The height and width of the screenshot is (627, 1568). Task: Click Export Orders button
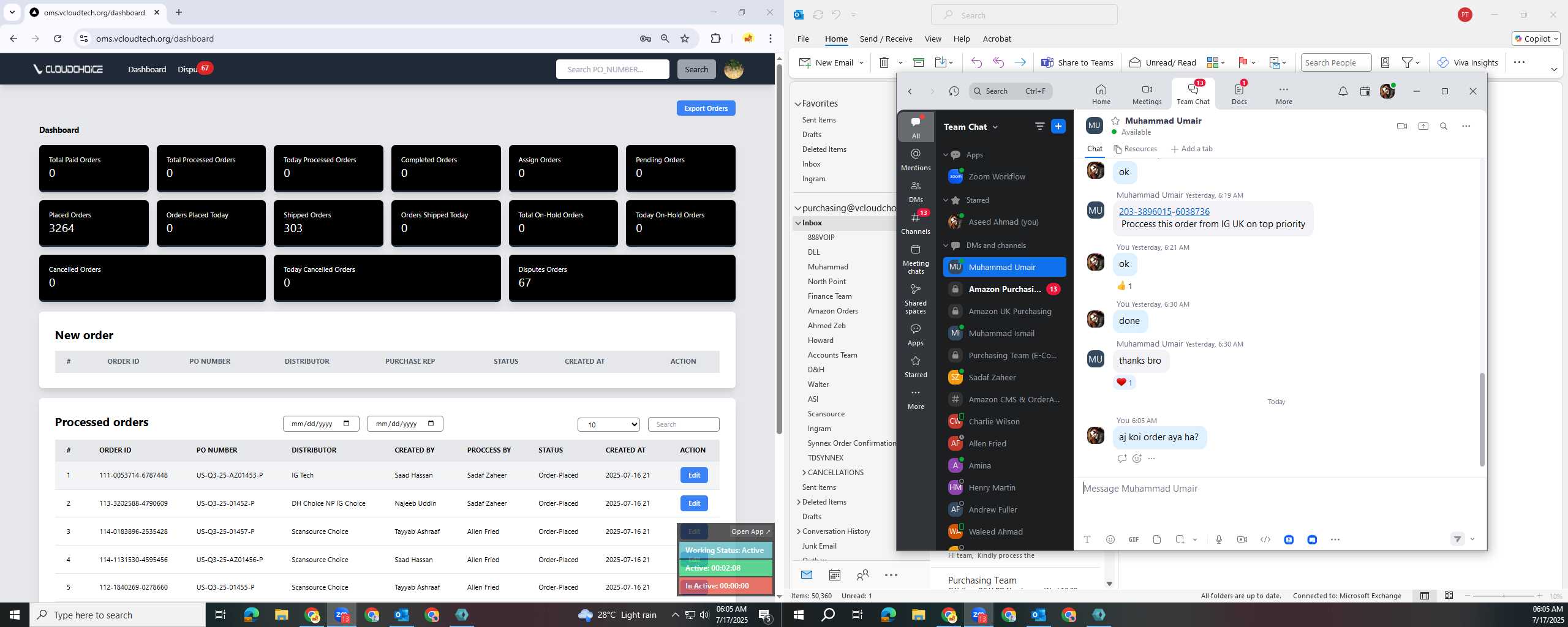(x=706, y=108)
